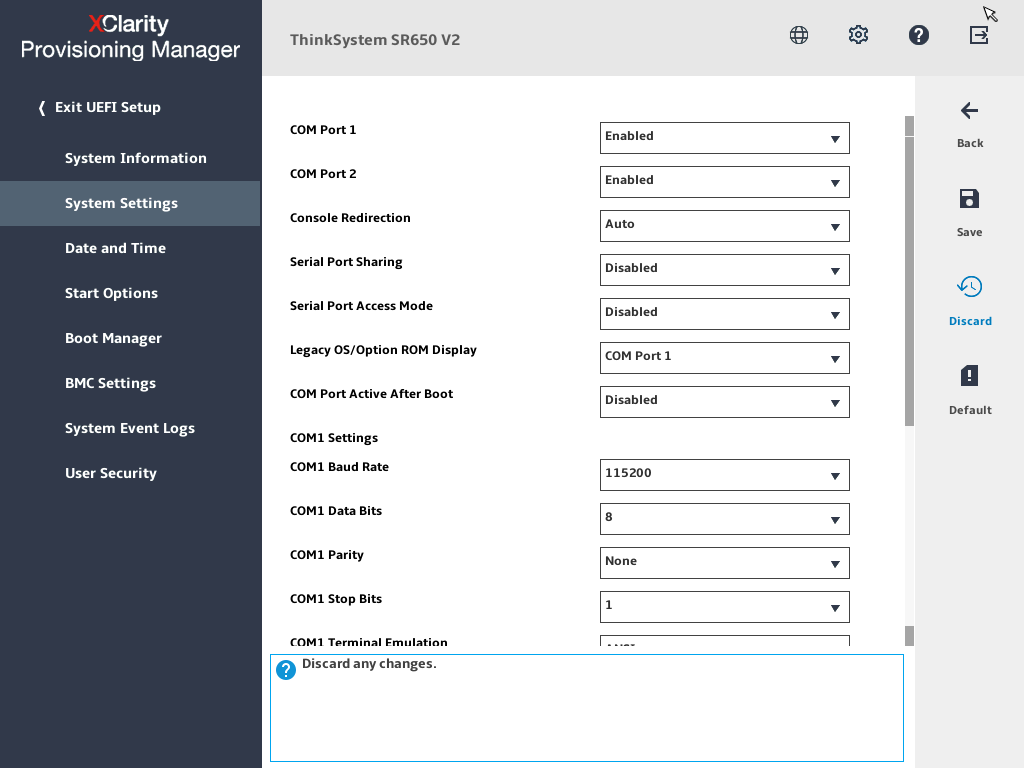Click the Console Redirection label

tap(350, 217)
